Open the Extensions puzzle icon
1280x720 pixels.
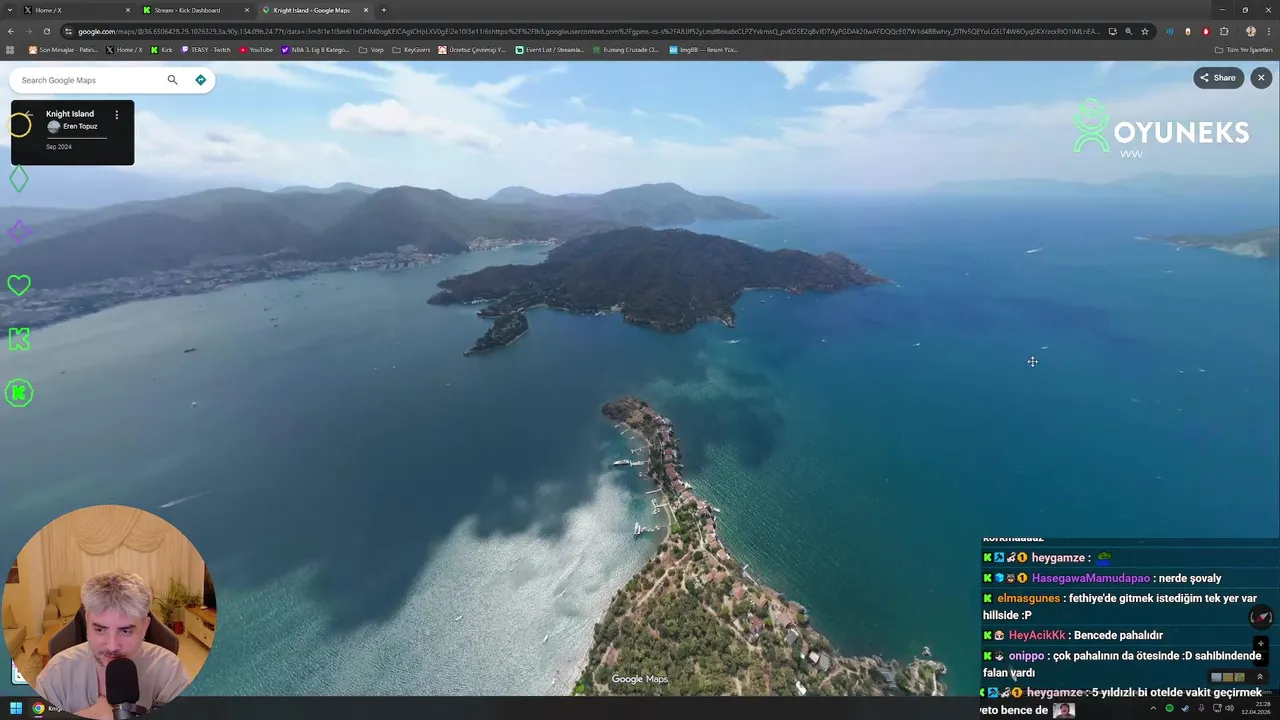[x=1224, y=31]
